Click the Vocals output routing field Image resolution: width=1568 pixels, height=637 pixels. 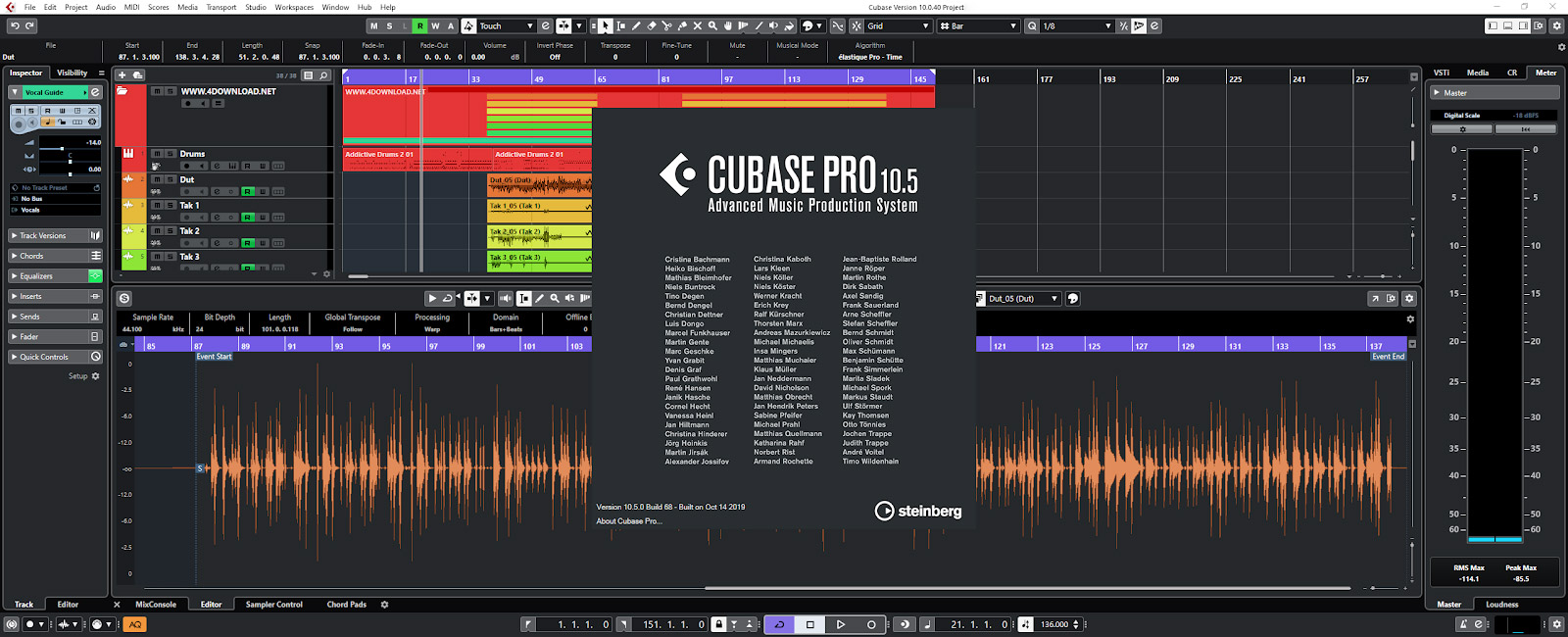pyautogui.click(x=55, y=210)
